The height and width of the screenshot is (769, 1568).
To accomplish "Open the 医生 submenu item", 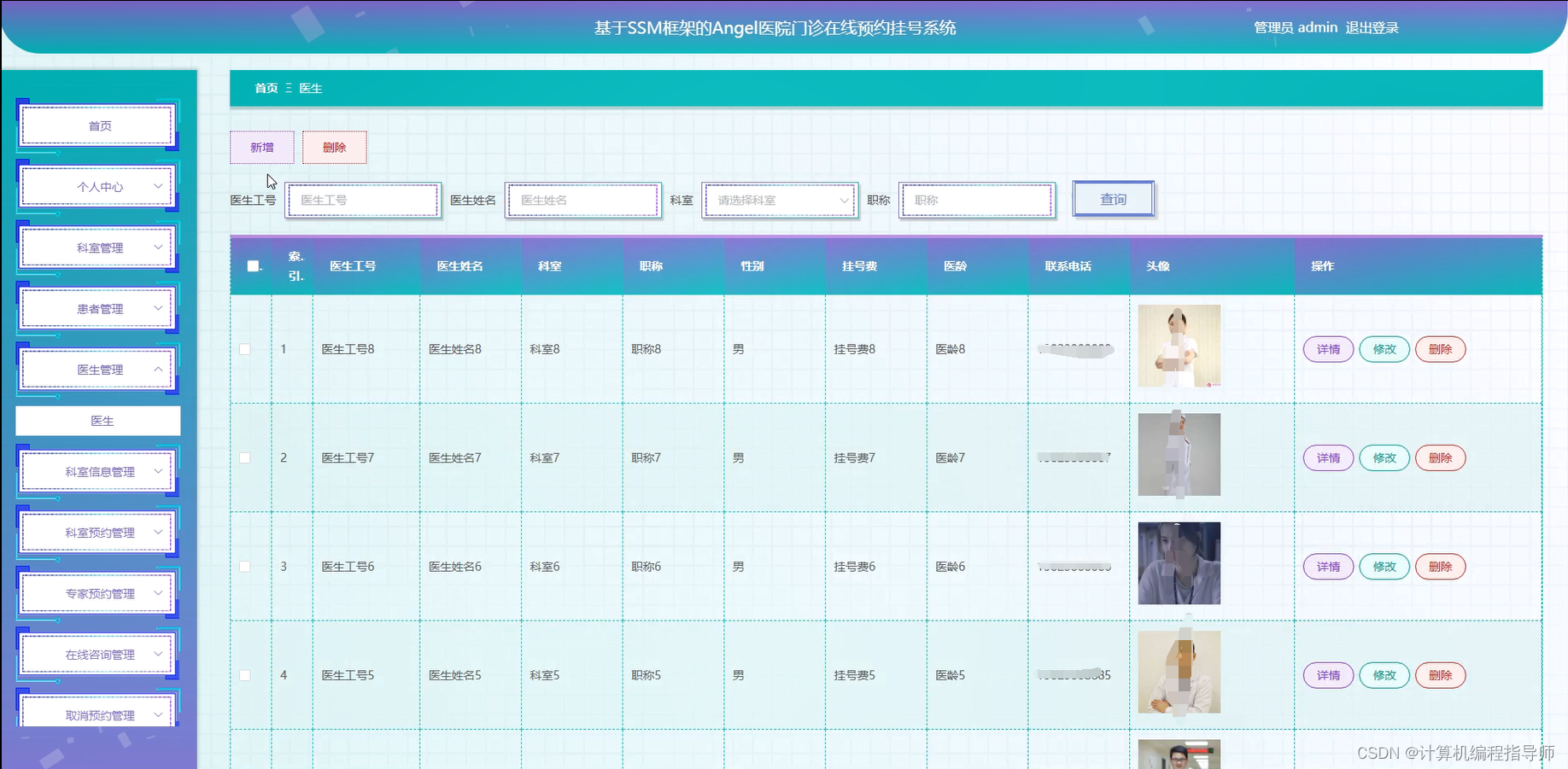I will point(98,421).
